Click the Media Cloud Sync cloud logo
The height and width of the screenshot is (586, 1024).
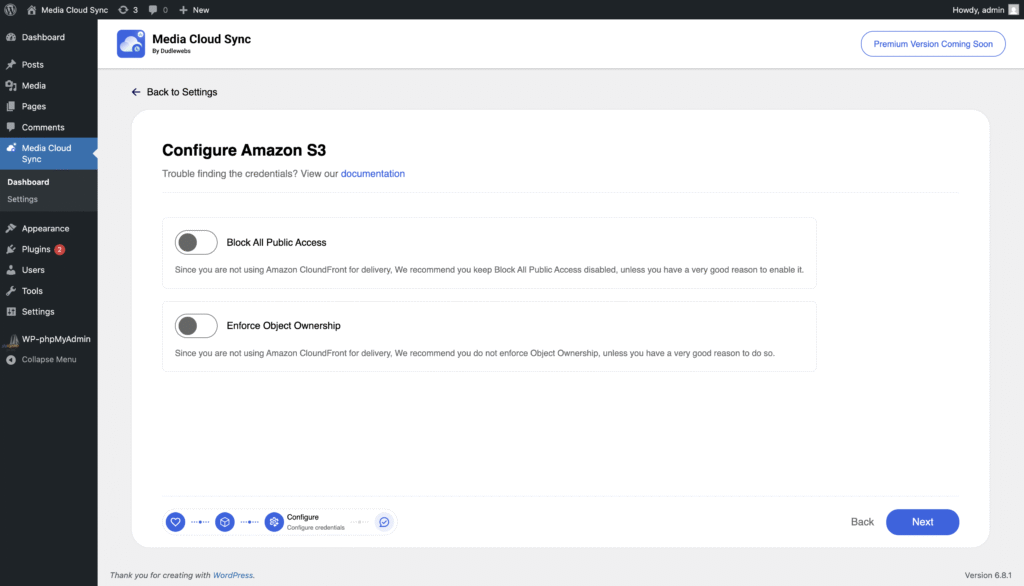point(131,44)
